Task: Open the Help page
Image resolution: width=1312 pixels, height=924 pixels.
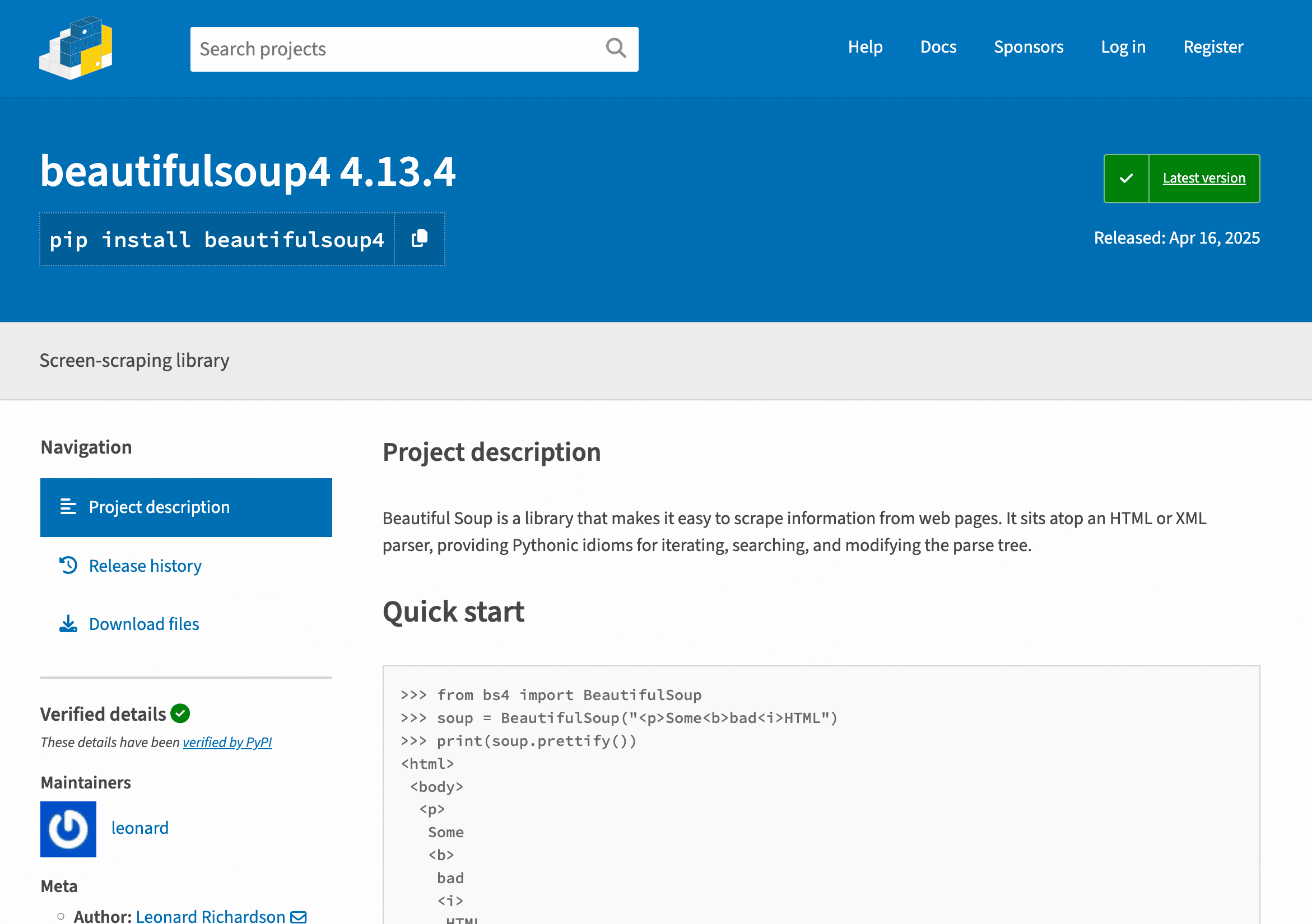Action: [865, 47]
